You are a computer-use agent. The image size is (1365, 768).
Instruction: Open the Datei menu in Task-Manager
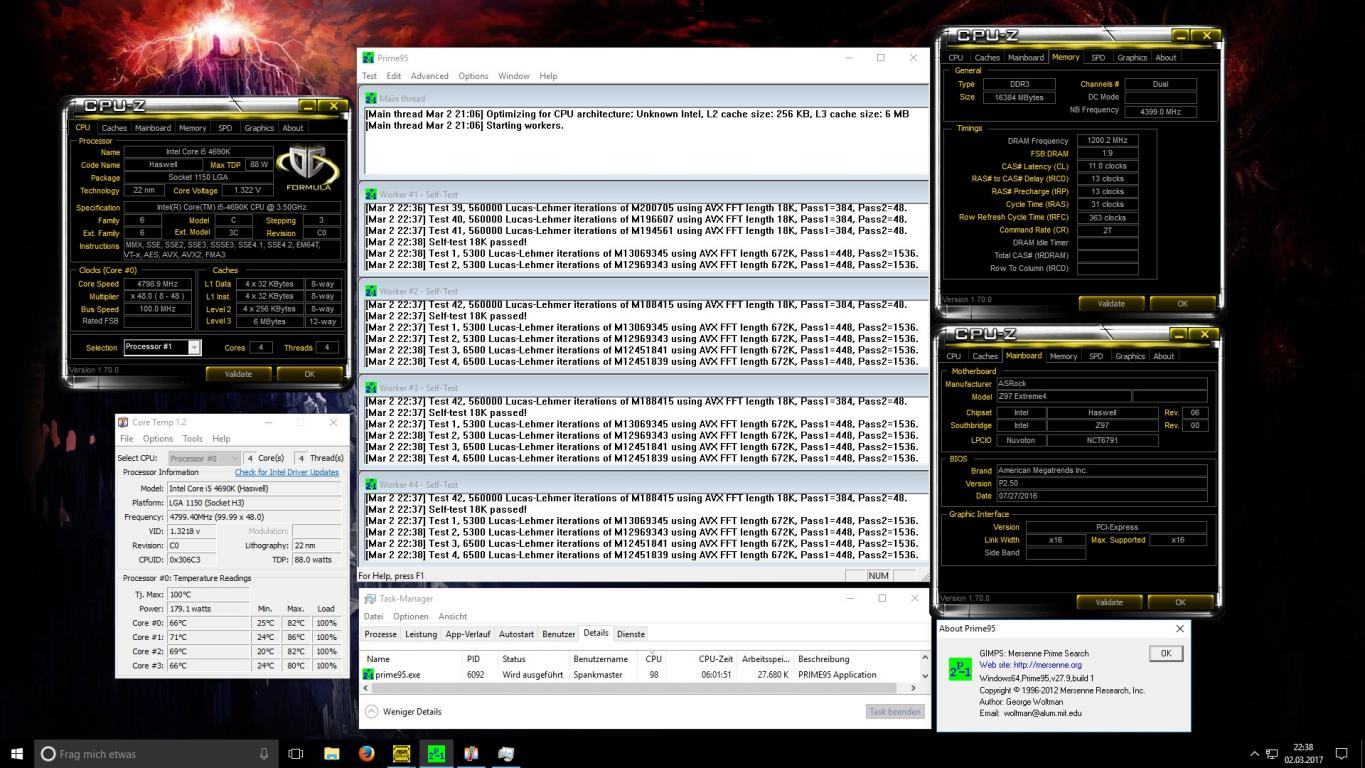click(373, 616)
